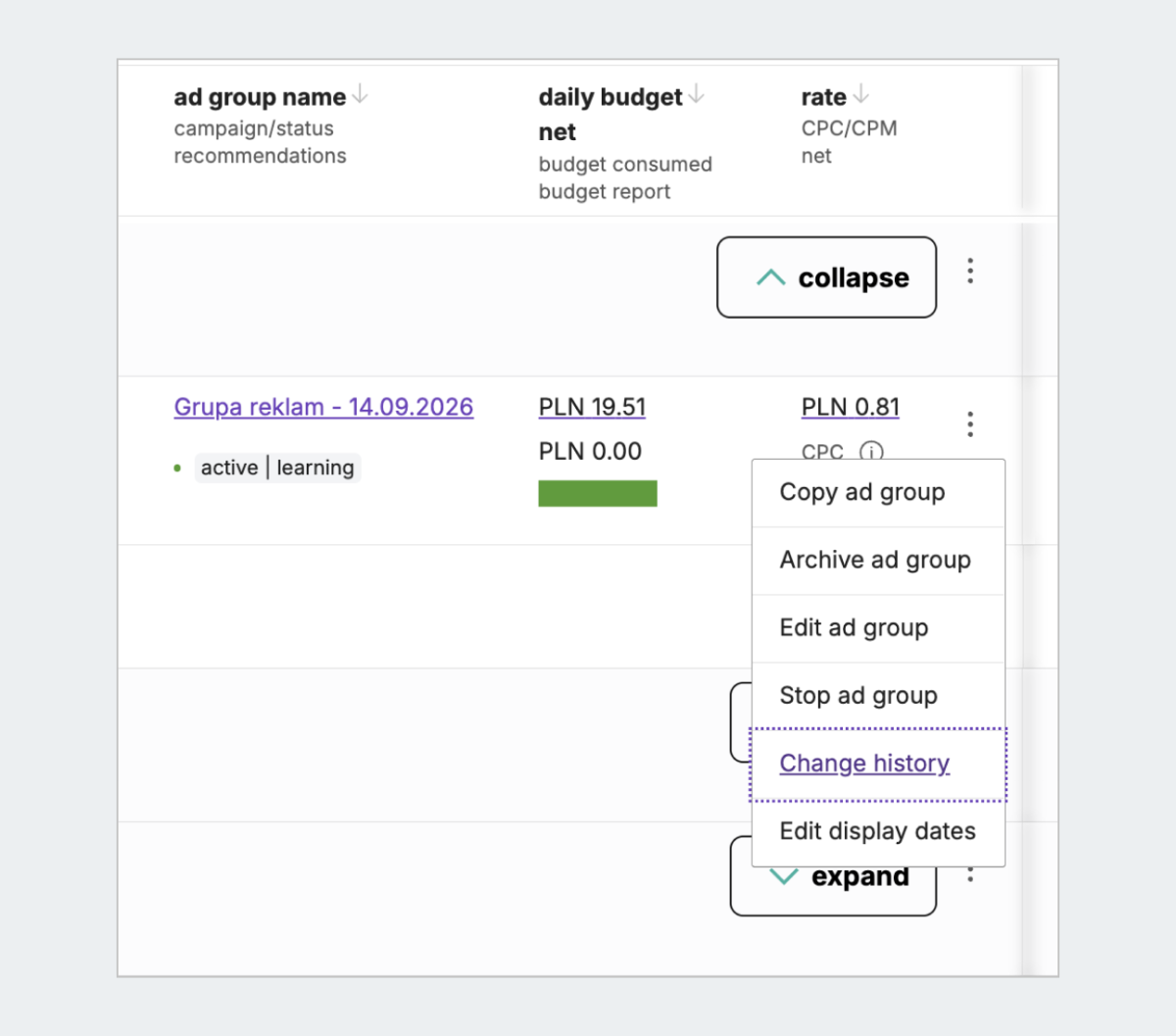Click the rate column header

click(x=824, y=97)
